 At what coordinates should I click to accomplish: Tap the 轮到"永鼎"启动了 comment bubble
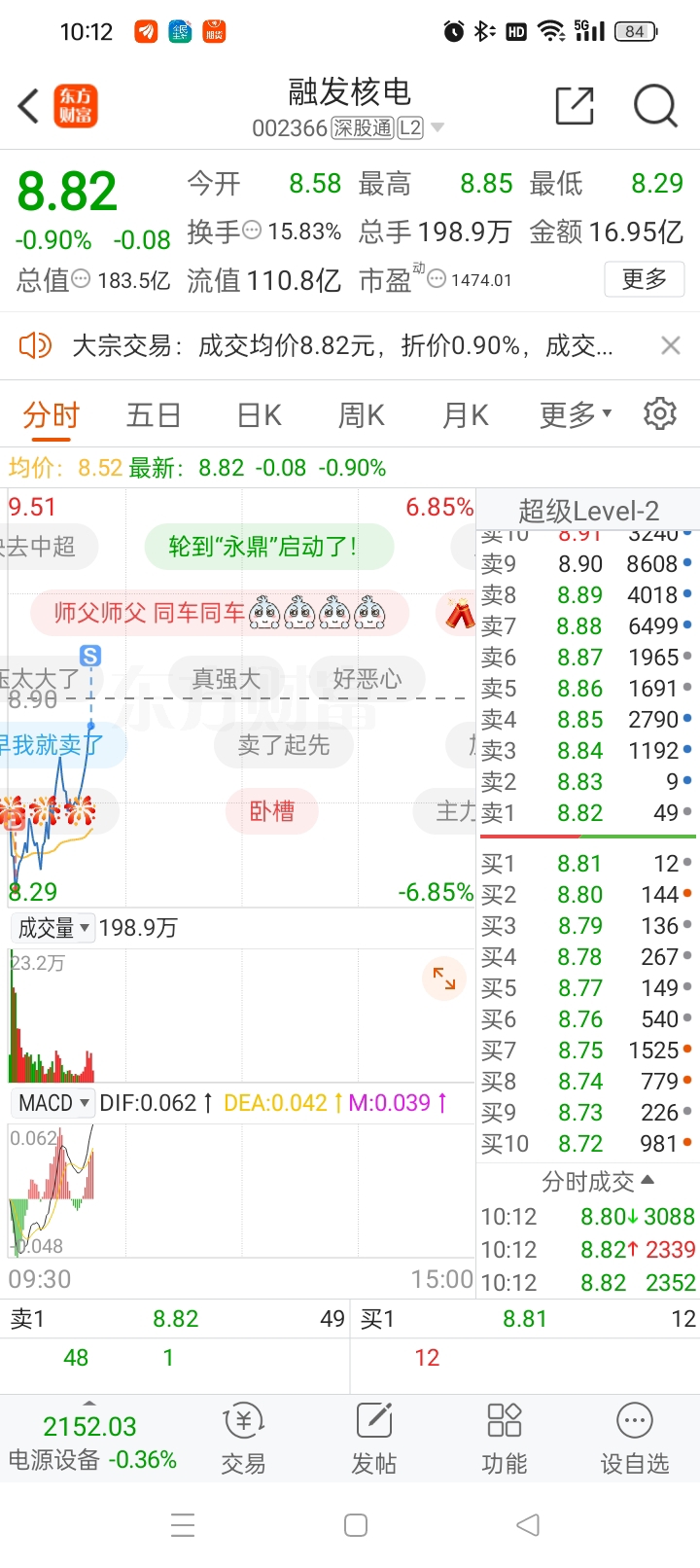(x=269, y=547)
